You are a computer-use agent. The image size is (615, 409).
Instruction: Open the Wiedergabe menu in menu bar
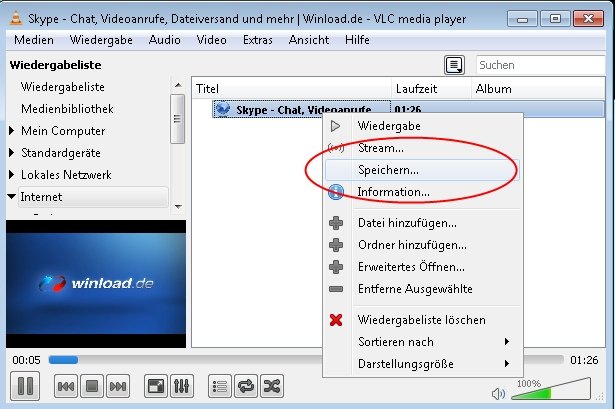(101, 40)
